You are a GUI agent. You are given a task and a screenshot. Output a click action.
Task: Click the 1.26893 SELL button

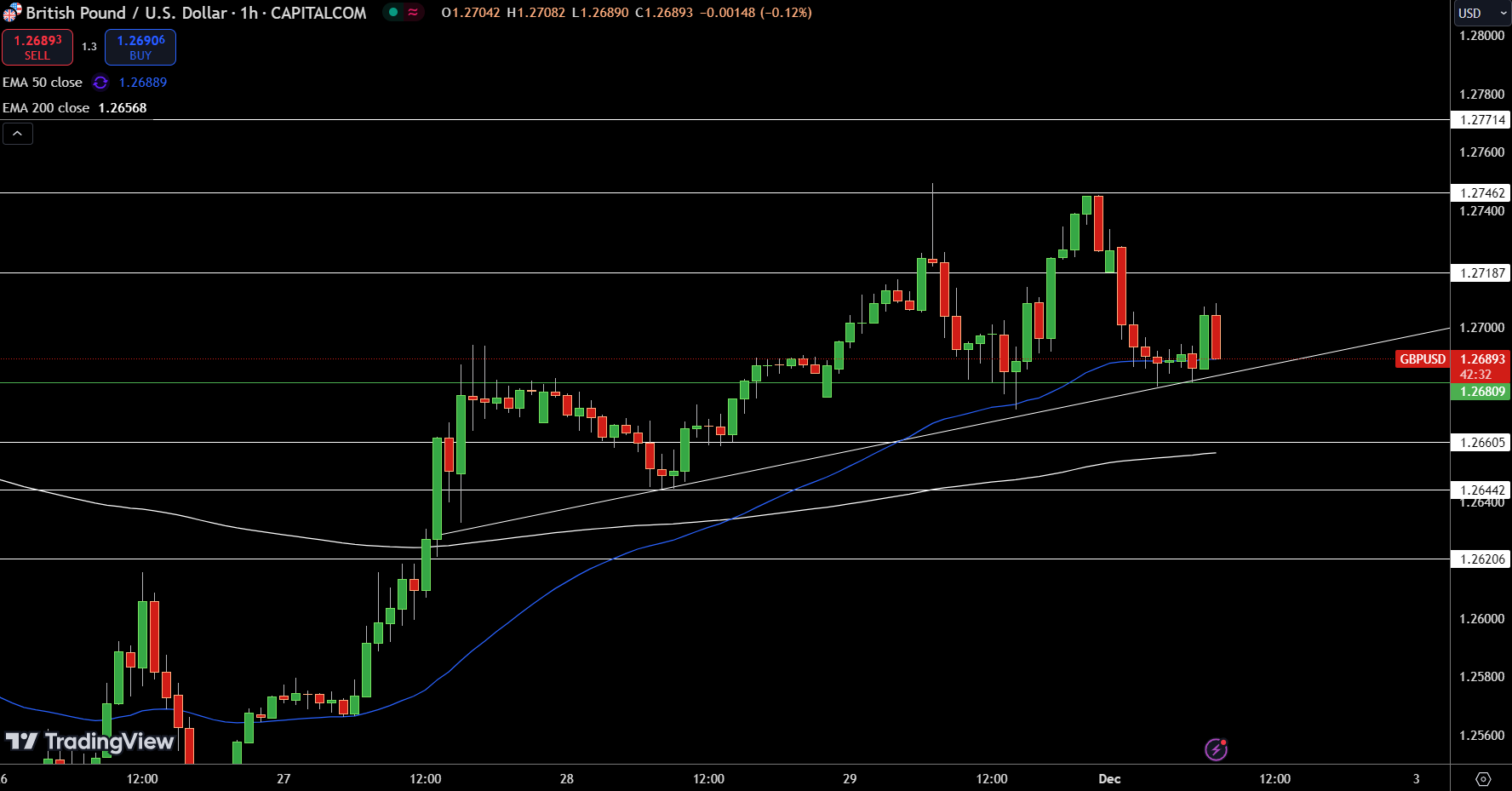pyautogui.click(x=37, y=47)
